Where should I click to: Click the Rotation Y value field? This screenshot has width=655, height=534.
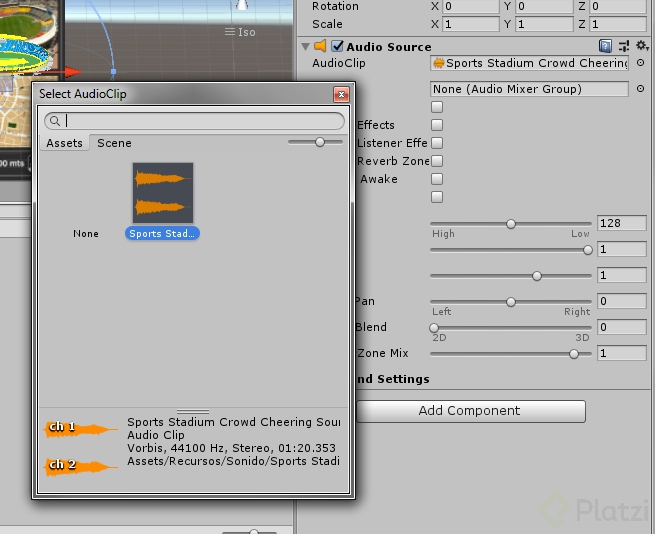(544, 6)
